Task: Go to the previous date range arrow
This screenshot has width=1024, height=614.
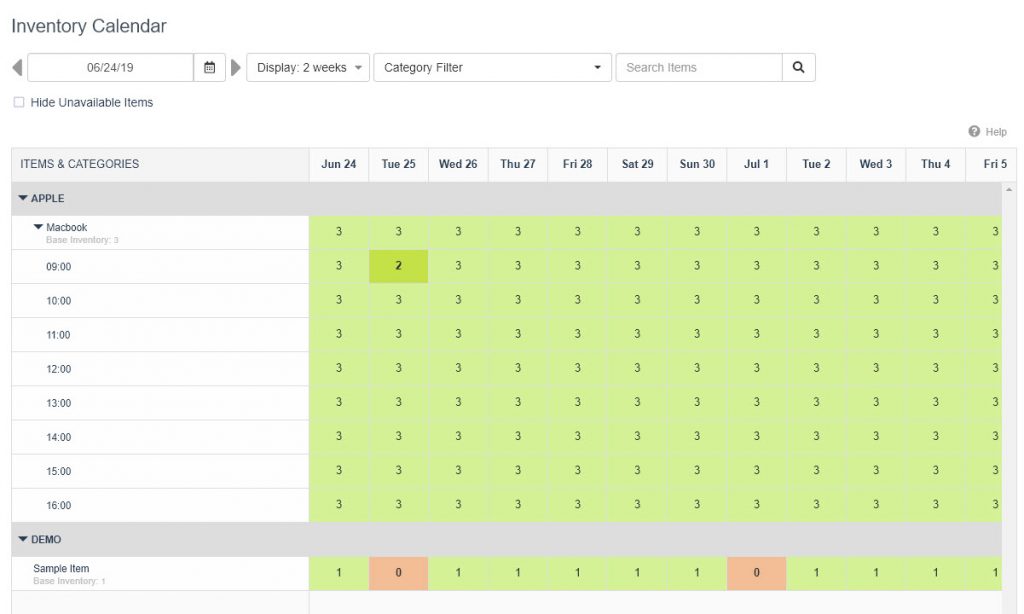Action: (18, 67)
